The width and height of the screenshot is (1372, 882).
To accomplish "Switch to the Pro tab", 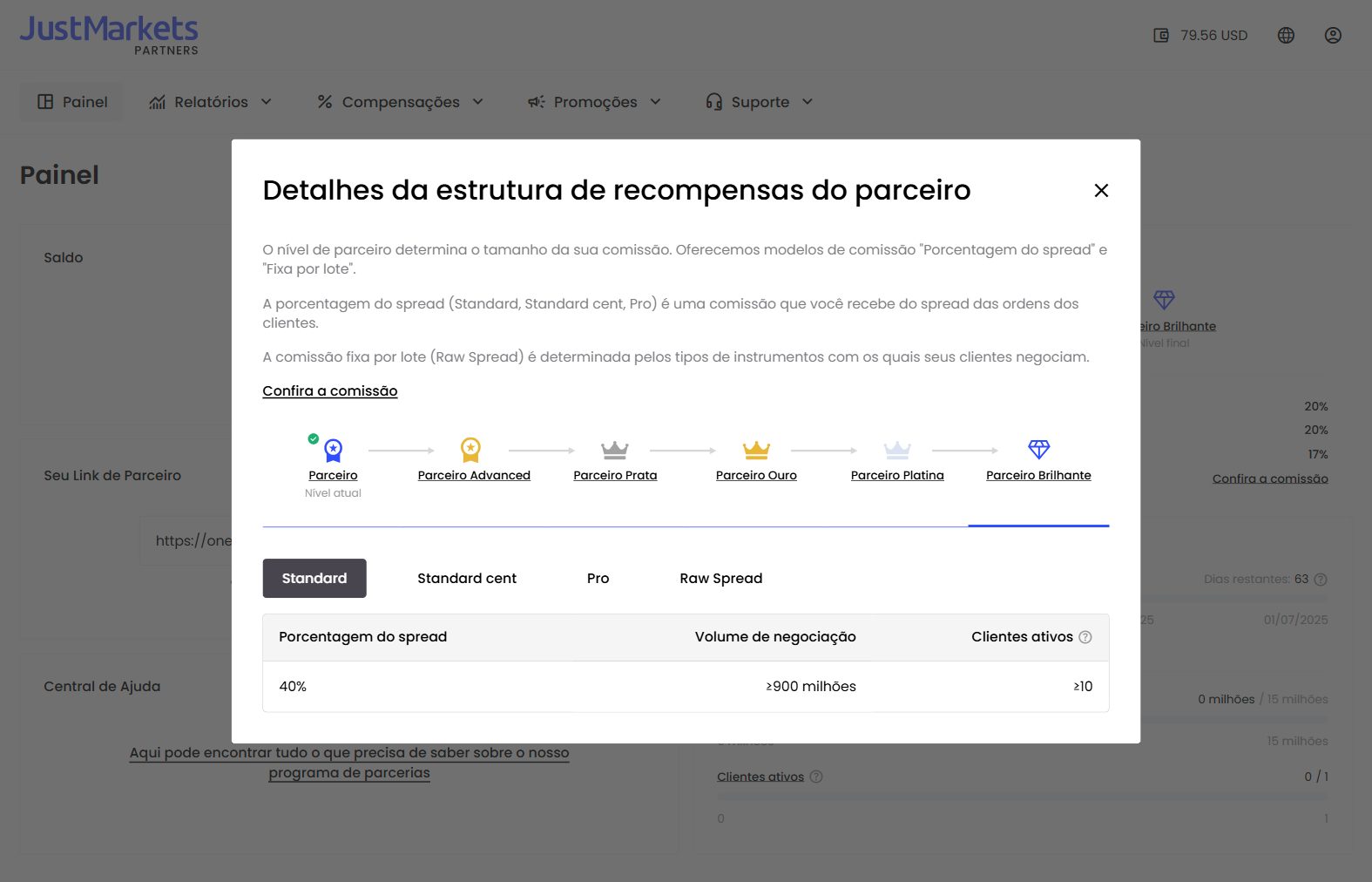I will click(598, 579).
